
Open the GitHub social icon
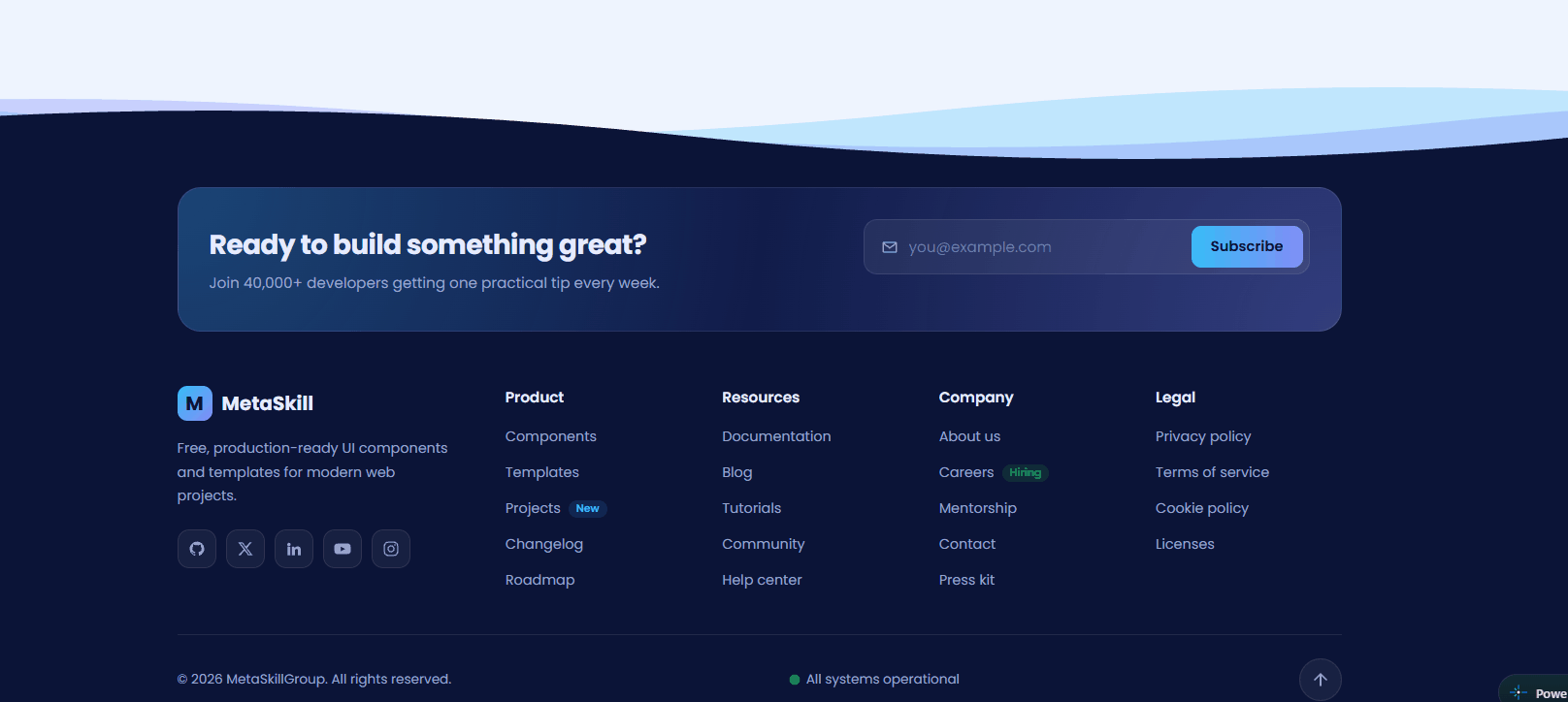point(197,549)
